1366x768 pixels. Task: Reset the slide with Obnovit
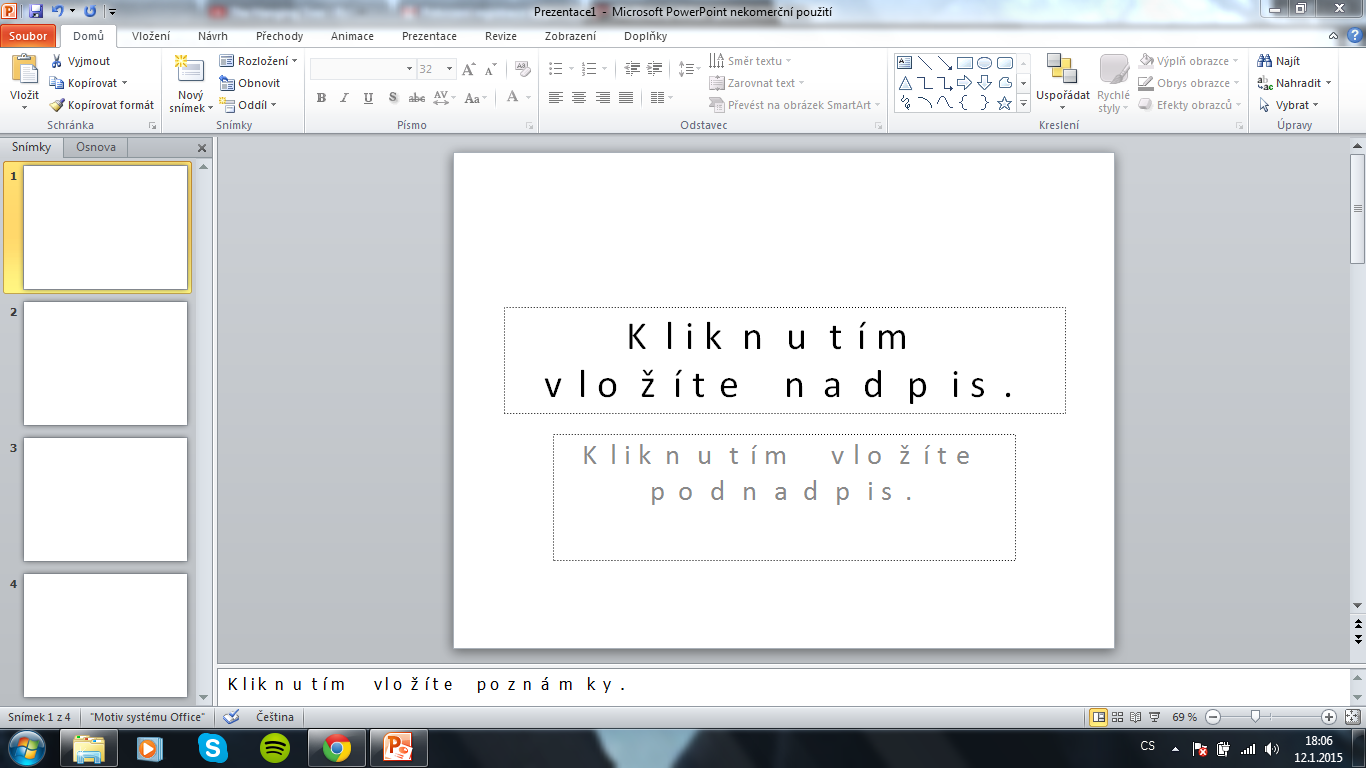pos(250,83)
